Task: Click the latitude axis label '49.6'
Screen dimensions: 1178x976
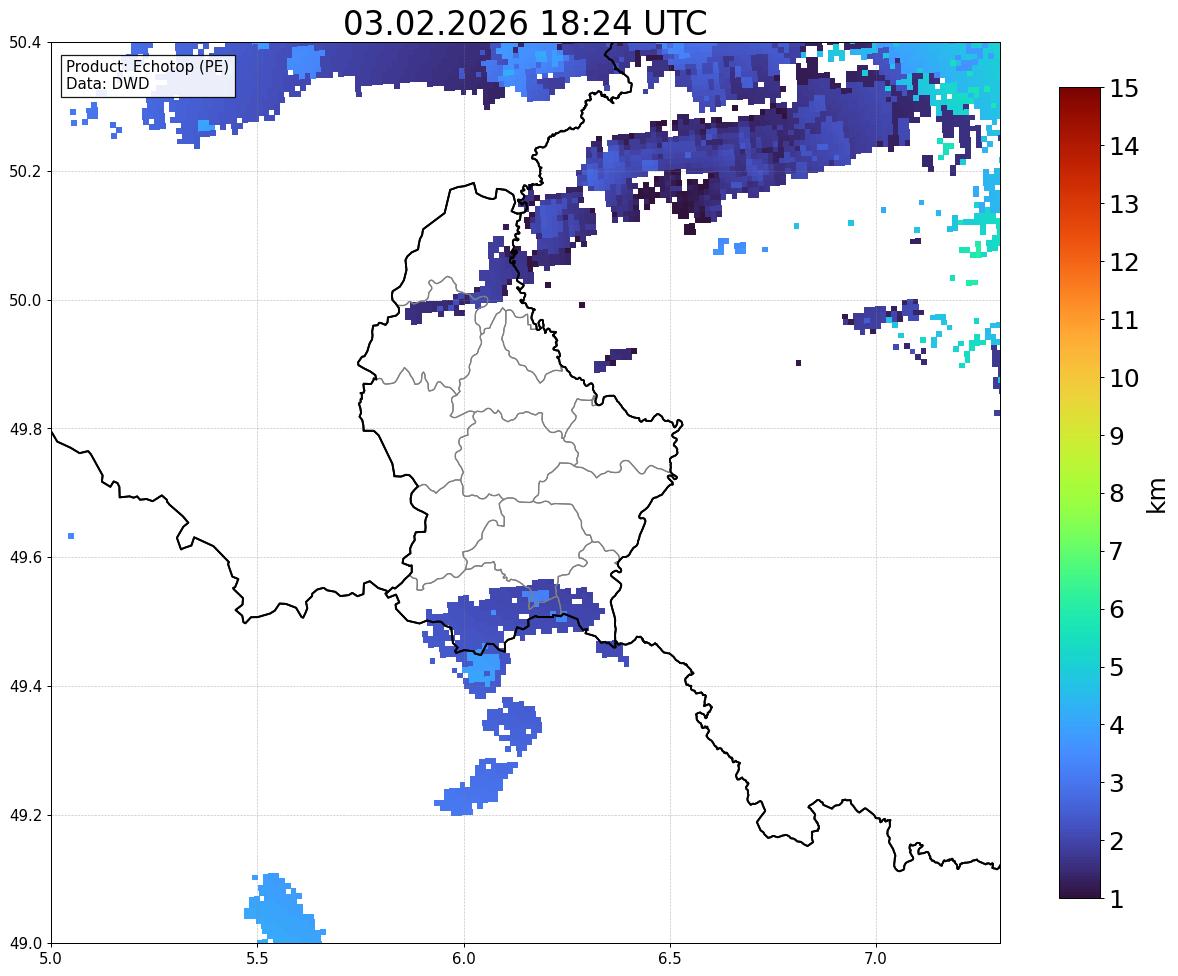Action: point(24,557)
